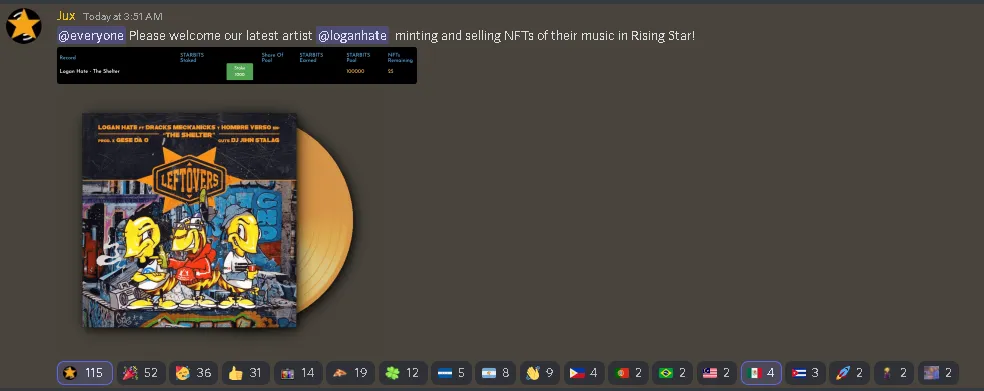Add the rocket reaction
Image resolution: width=984 pixels, height=391 pixels.
coord(850,373)
